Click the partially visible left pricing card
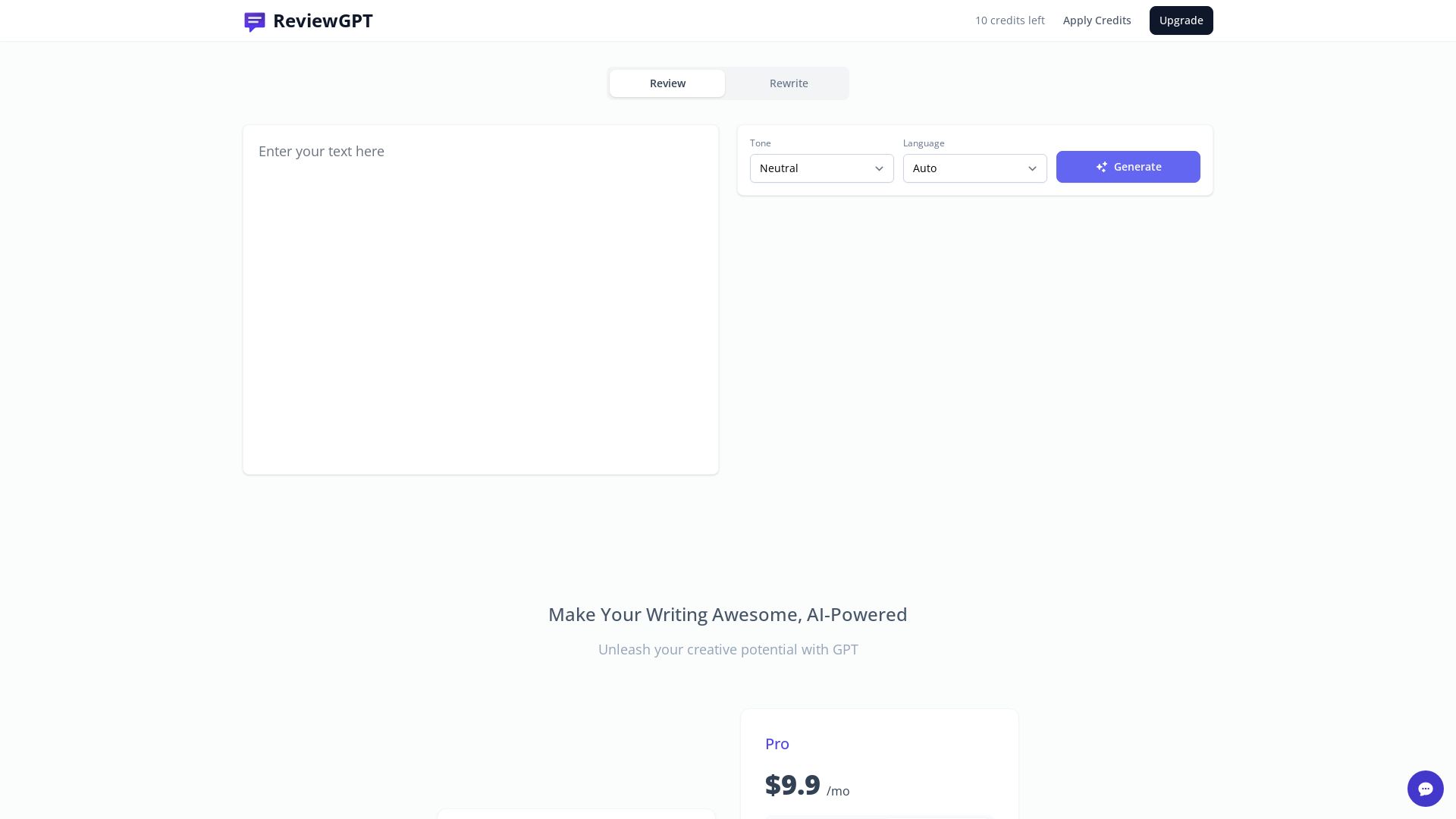 pyautogui.click(x=576, y=815)
